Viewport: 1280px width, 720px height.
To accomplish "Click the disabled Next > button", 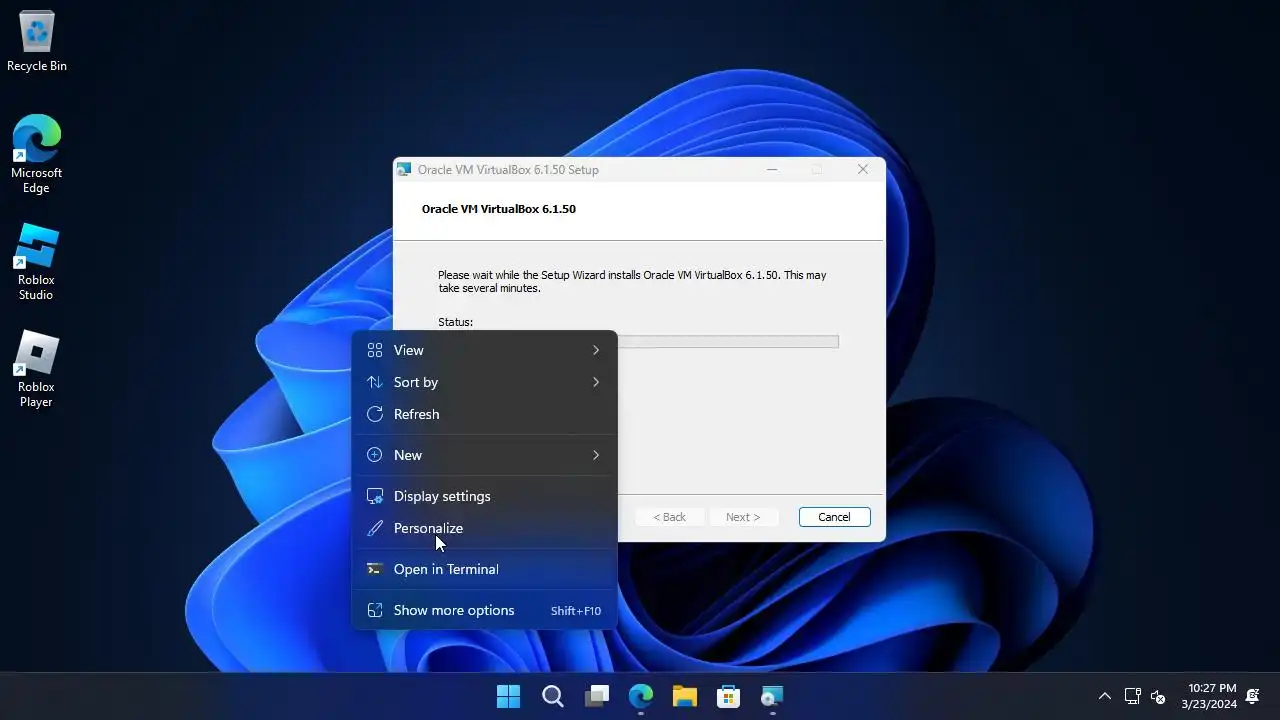I will [x=743, y=517].
